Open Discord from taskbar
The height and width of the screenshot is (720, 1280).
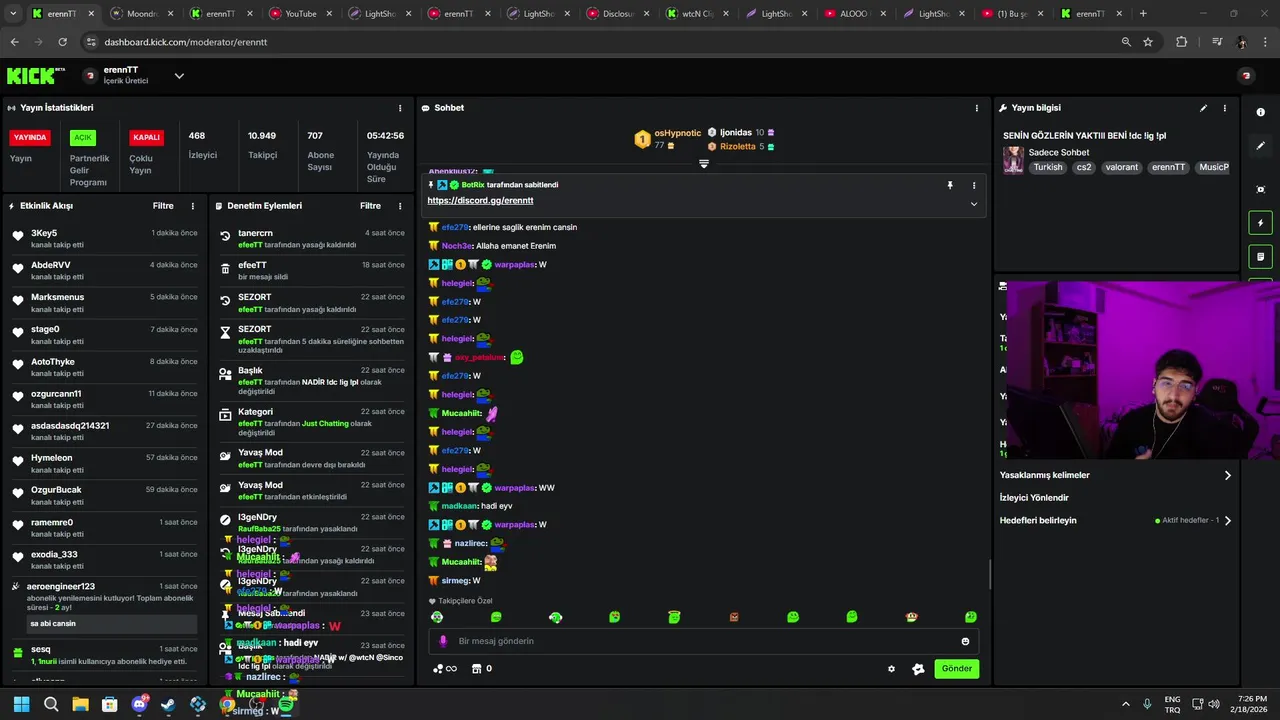[139, 705]
